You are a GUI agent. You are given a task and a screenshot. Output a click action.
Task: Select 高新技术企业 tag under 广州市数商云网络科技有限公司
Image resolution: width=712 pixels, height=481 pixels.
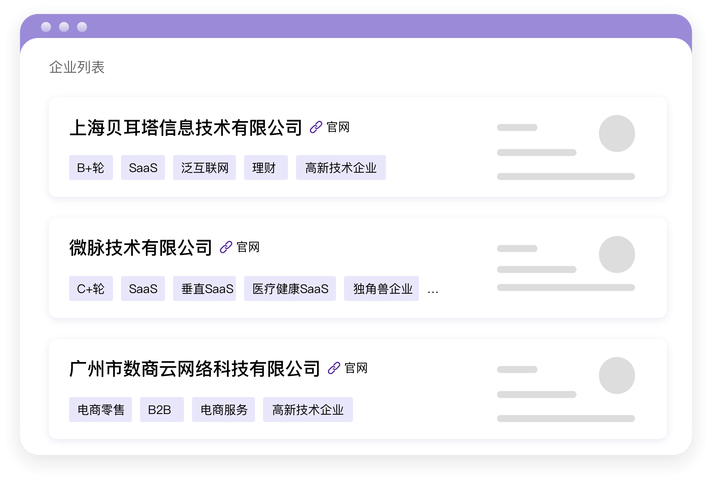pos(308,410)
